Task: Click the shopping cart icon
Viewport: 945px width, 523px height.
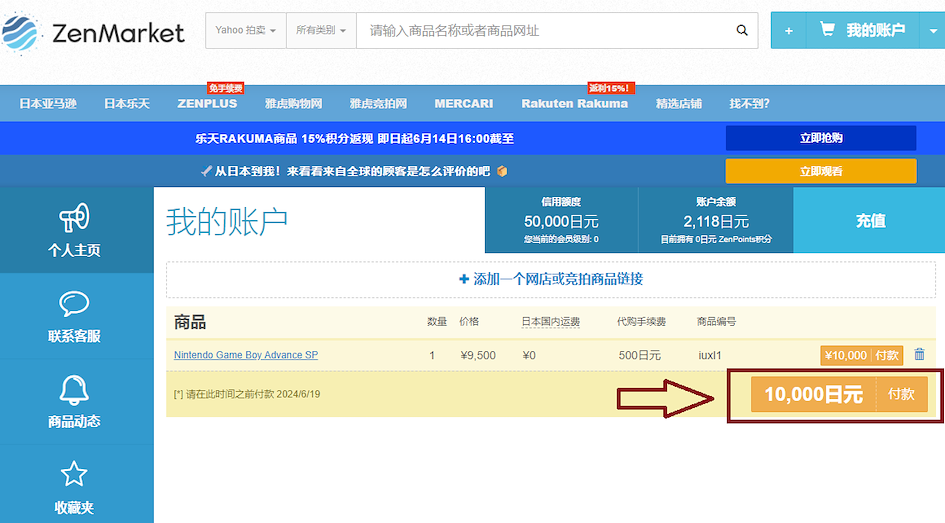Action: point(827,29)
